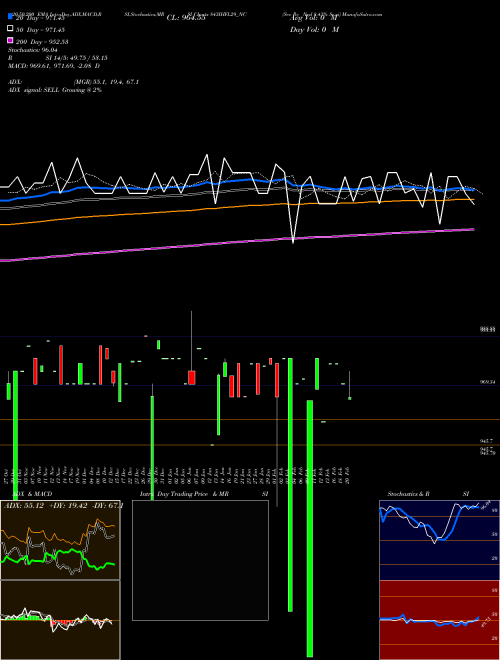500x660 pixels.
Task: Click the 'MACD: 969.61, 971.69, -2.08 D' line
Action: [x=54, y=66]
